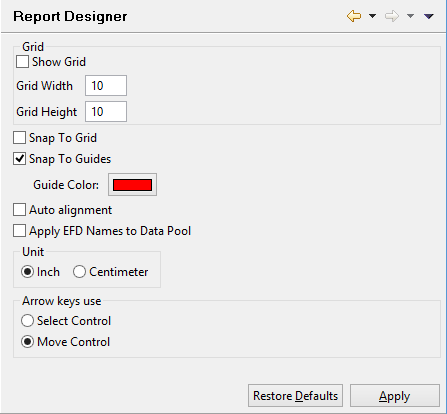Choose the Move Control radio button

point(27,342)
